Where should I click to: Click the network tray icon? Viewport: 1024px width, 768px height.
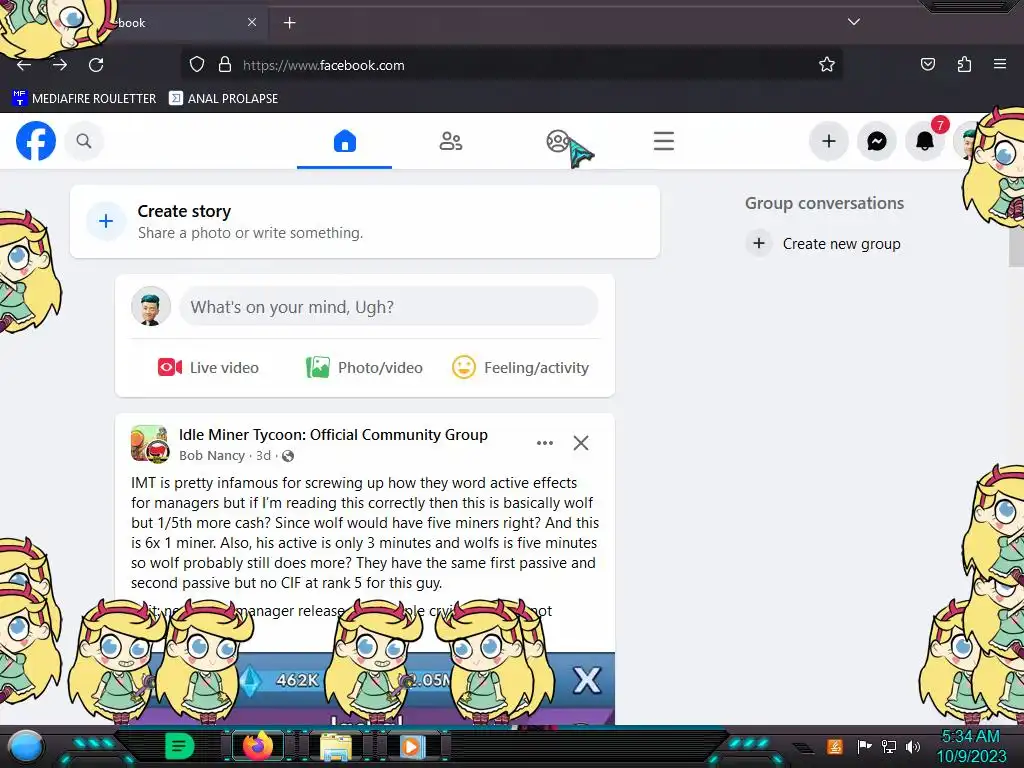888,746
